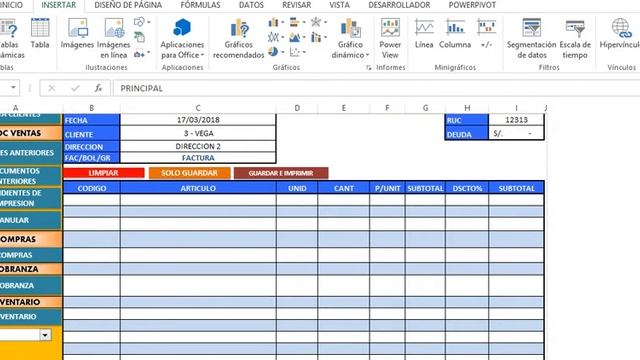Go to the FÓRMULAS tab

click(x=200, y=5)
